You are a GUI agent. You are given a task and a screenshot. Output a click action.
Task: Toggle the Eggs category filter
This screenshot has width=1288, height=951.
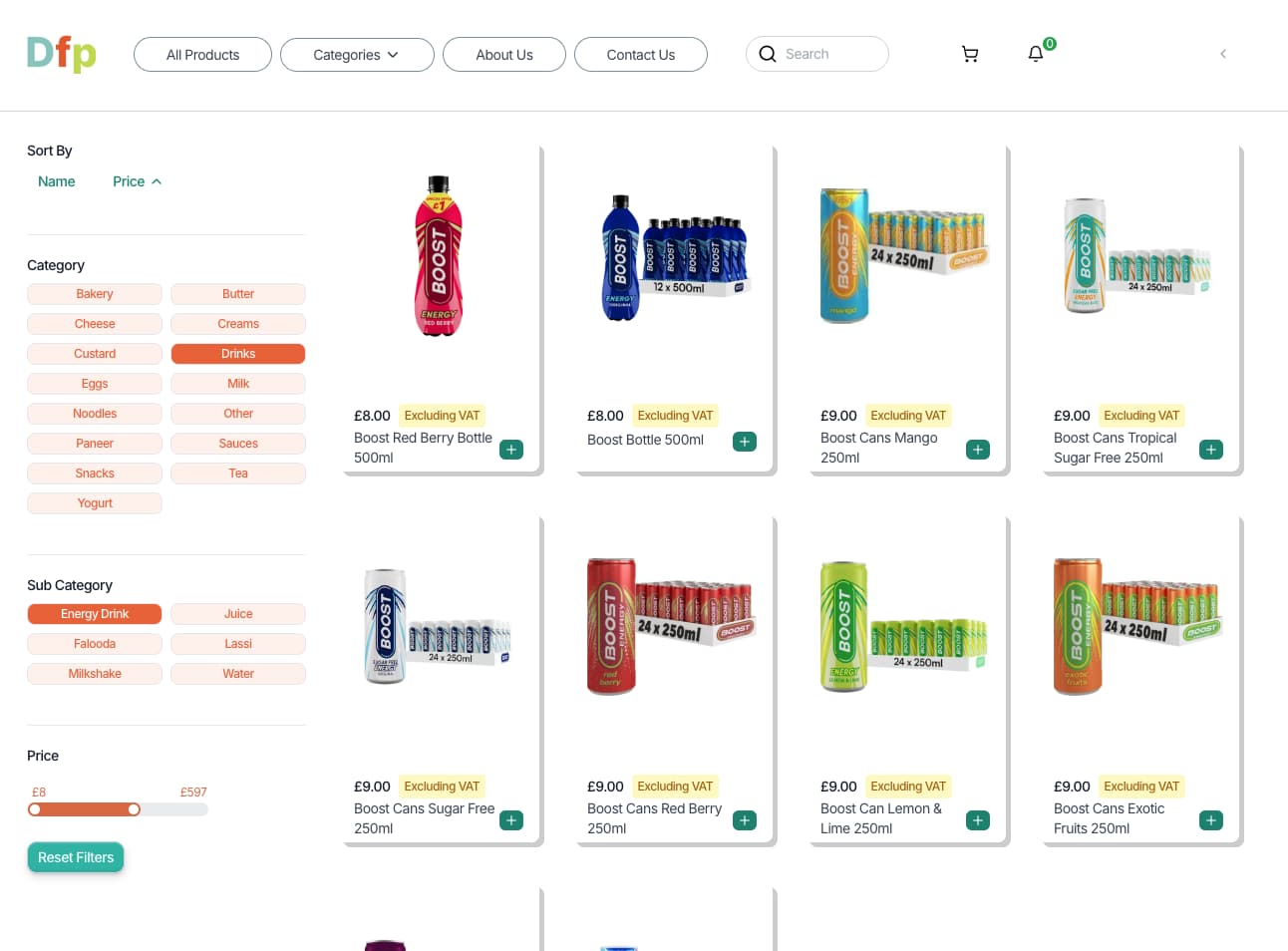(x=95, y=384)
